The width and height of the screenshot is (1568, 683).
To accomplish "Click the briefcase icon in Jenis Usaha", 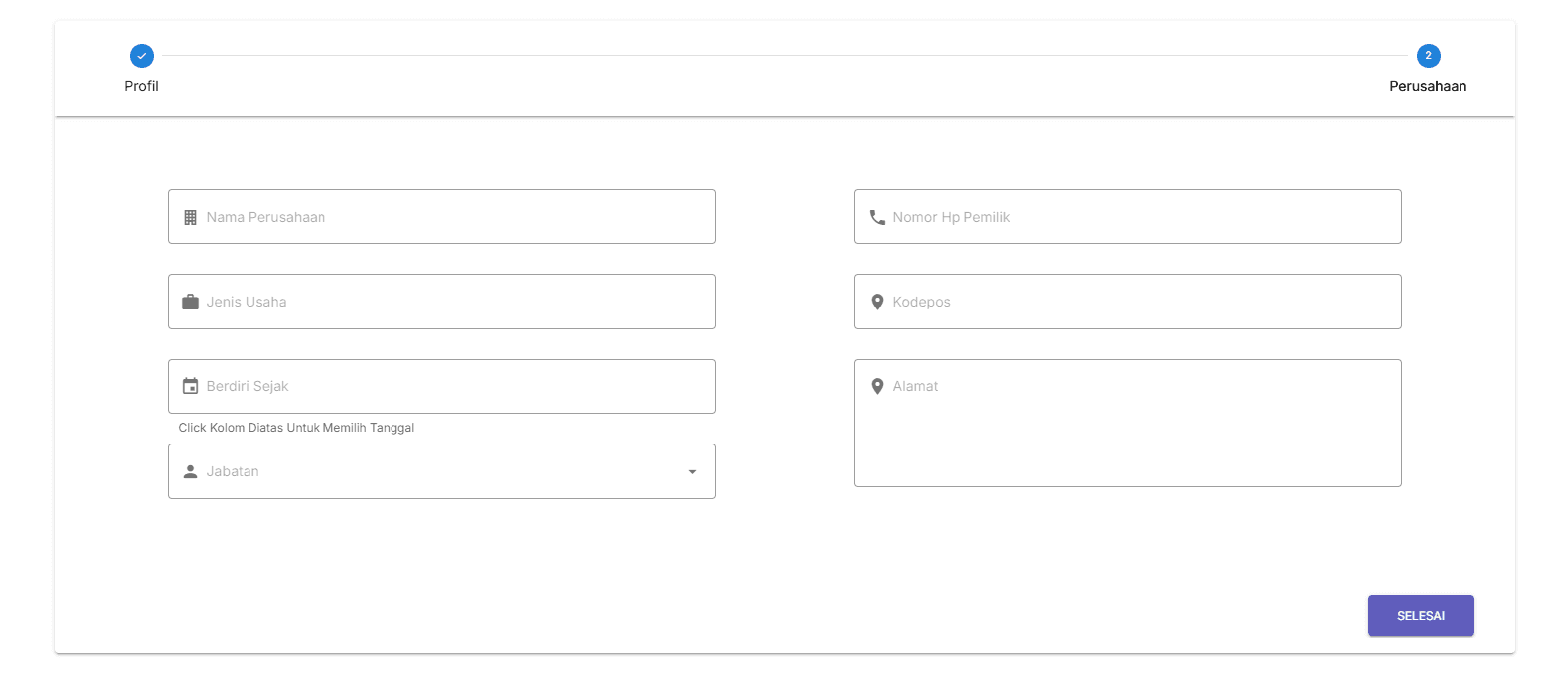I will click(190, 302).
